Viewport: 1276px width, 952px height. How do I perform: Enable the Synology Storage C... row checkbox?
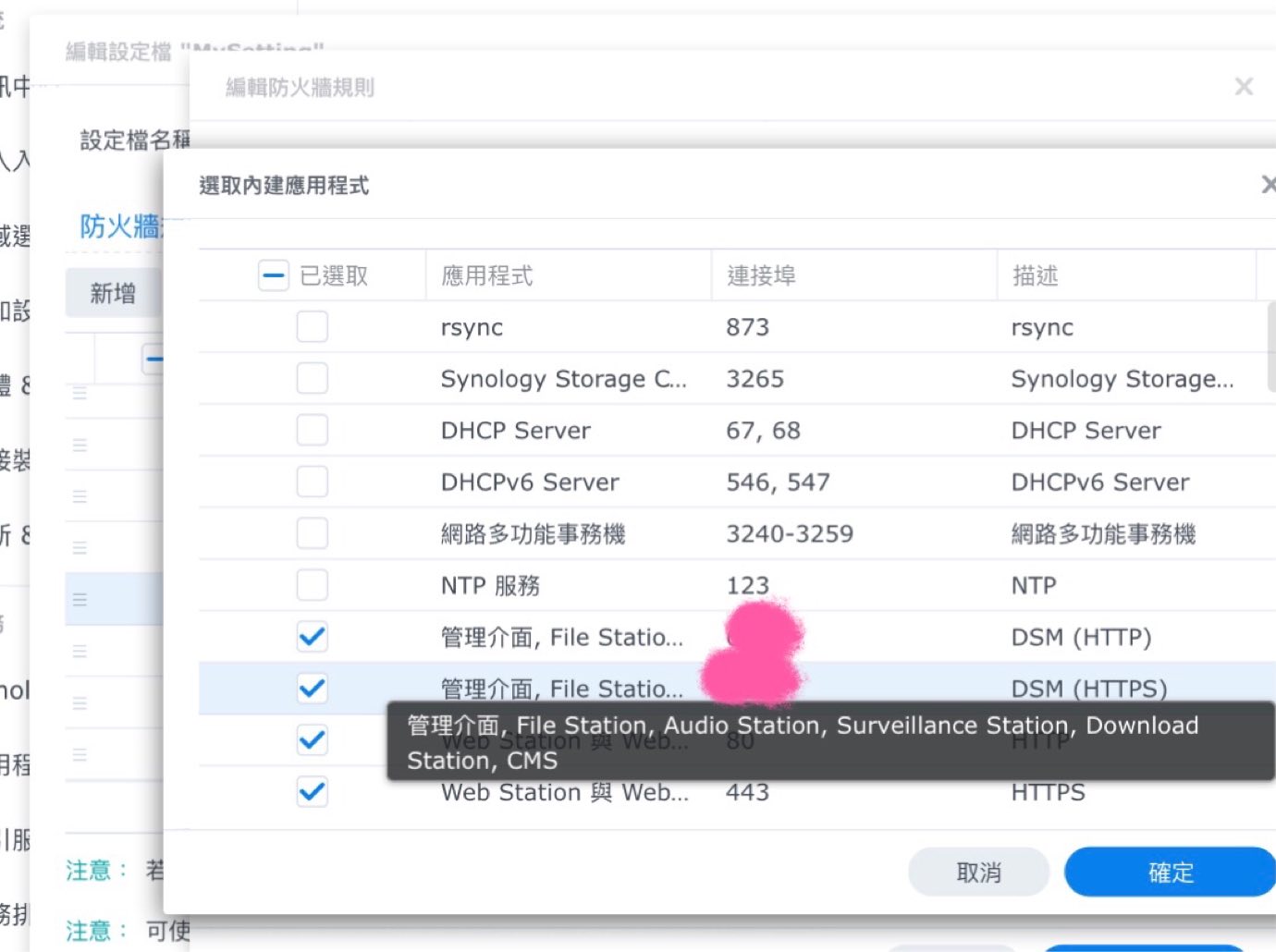(x=313, y=378)
